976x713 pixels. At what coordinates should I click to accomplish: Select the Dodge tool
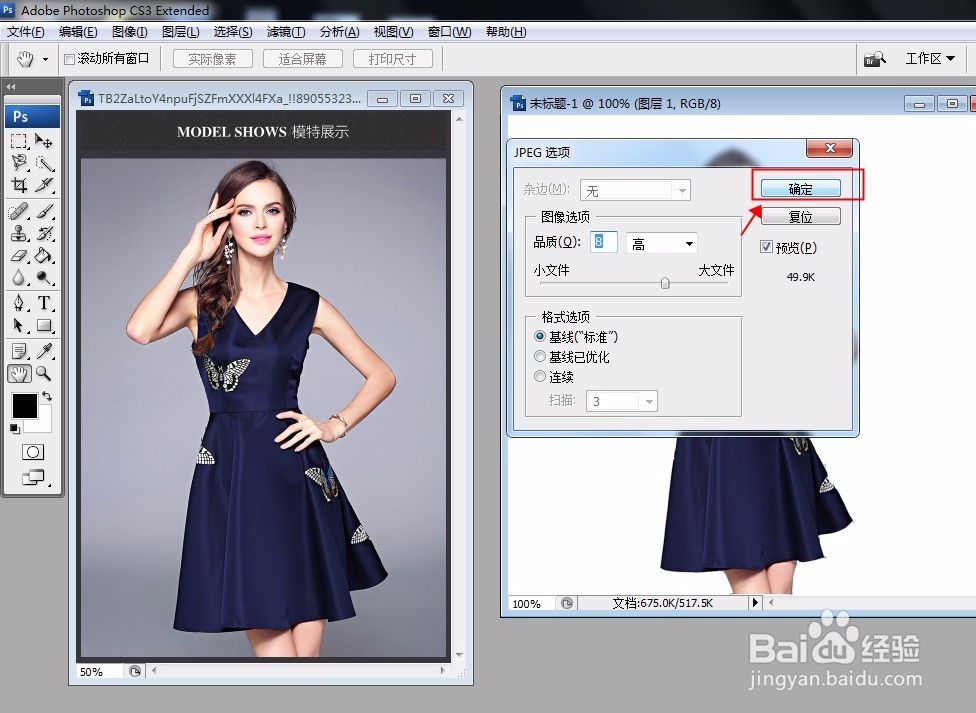(x=44, y=277)
